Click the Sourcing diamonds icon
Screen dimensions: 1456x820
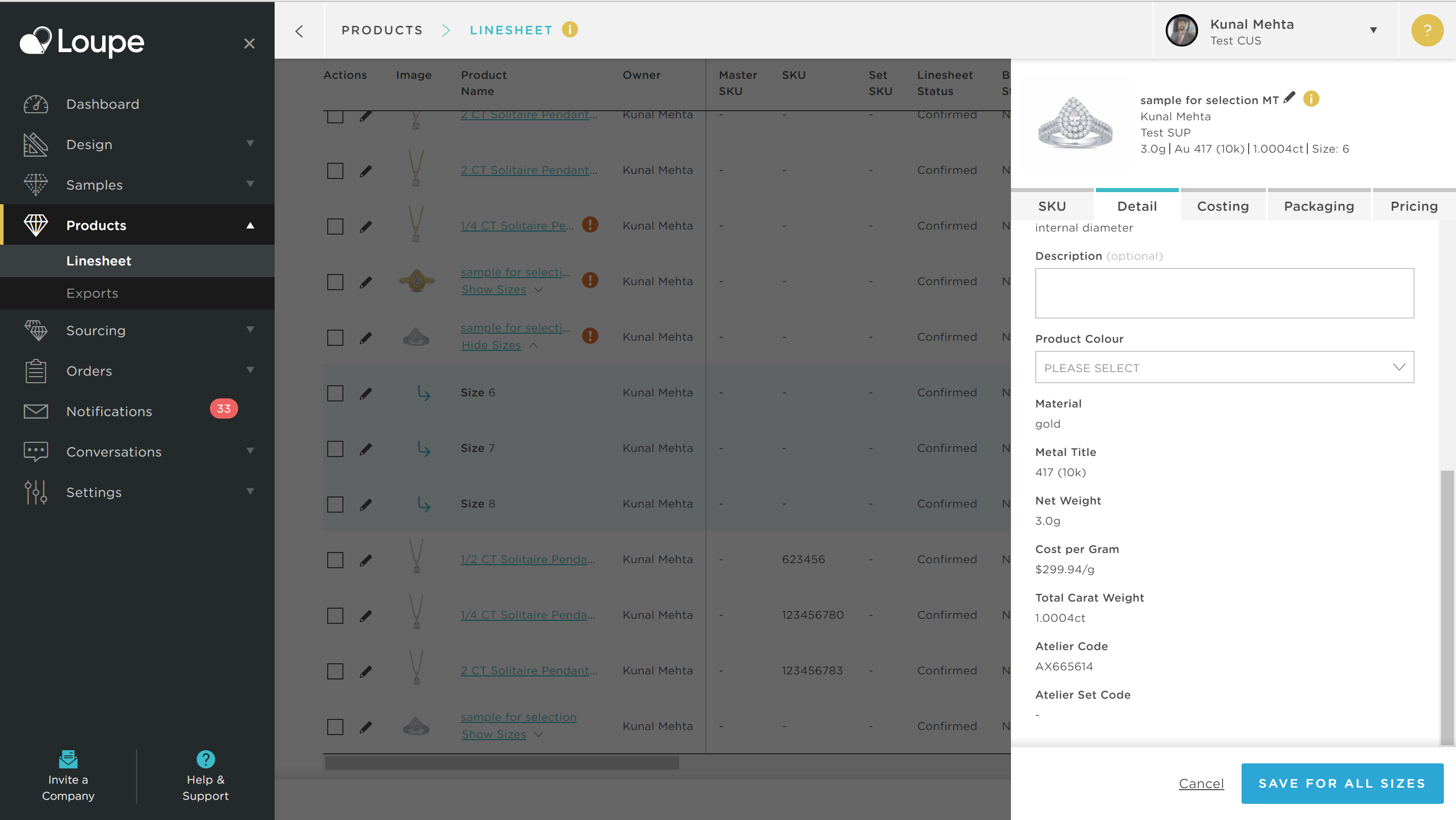point(35,331)
